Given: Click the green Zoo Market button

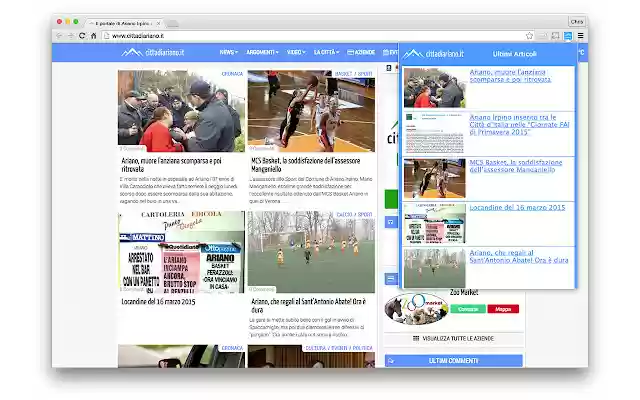Looking at the screenshot, I should [x=468, y=309].
